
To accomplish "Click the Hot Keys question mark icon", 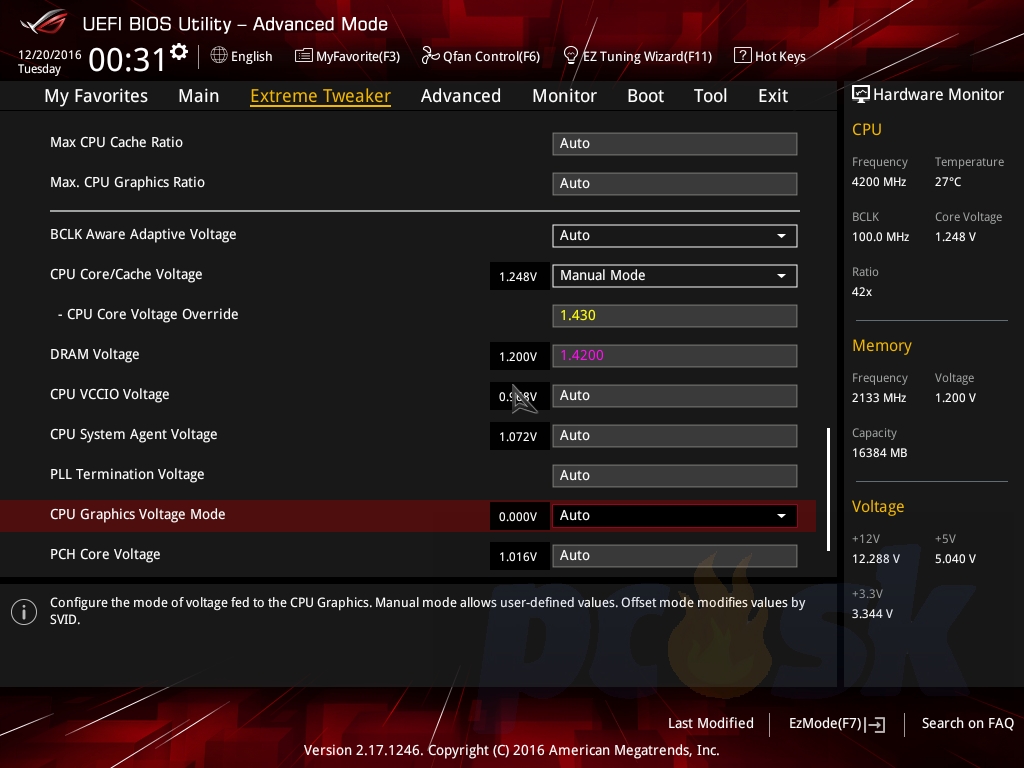I will [743, 56].
